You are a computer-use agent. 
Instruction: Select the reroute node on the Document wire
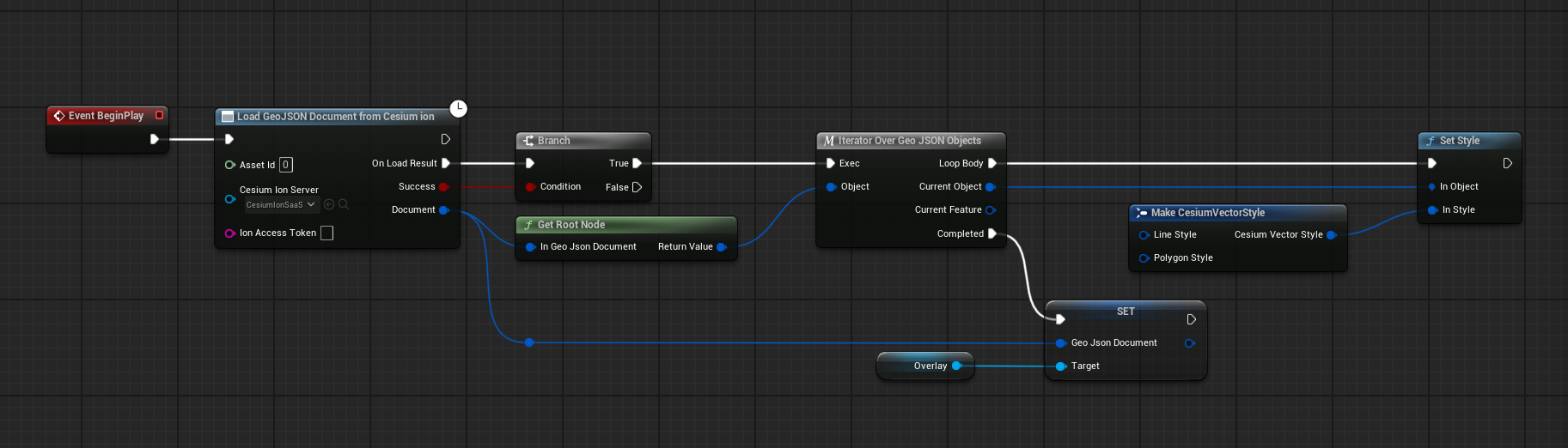coord(529,342)
